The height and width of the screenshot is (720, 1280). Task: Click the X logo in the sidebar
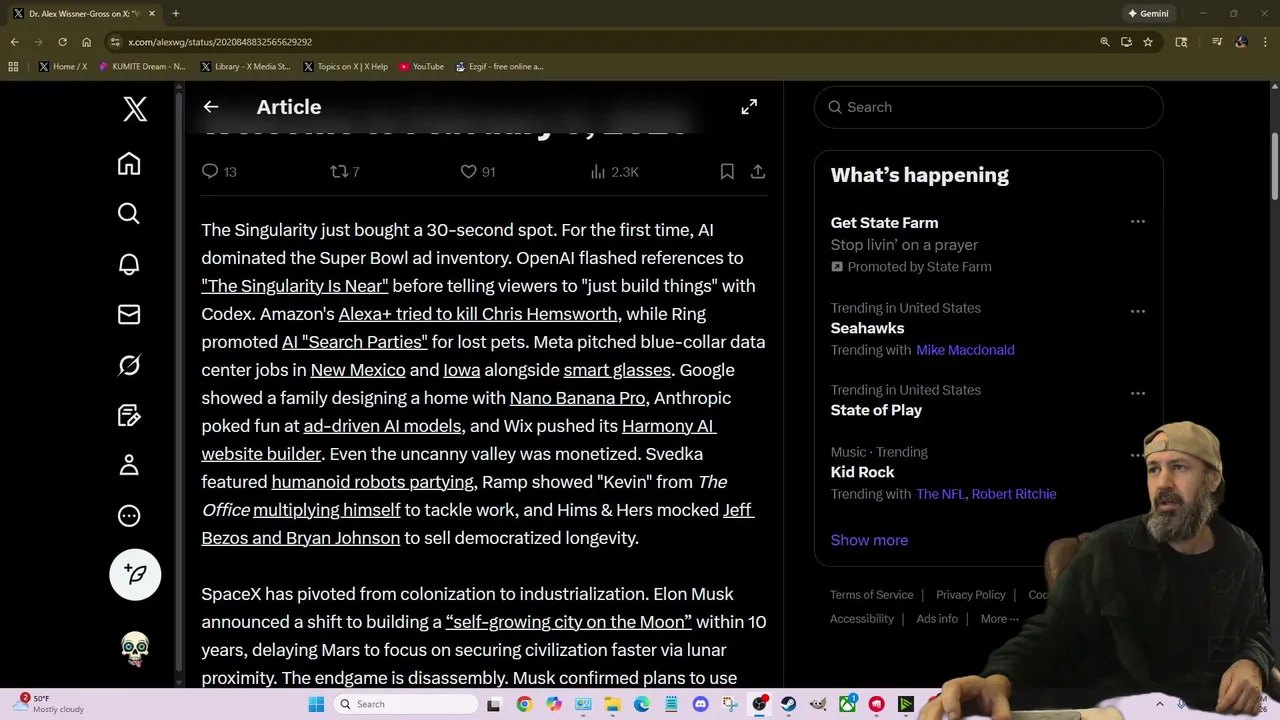coord(135,108)
